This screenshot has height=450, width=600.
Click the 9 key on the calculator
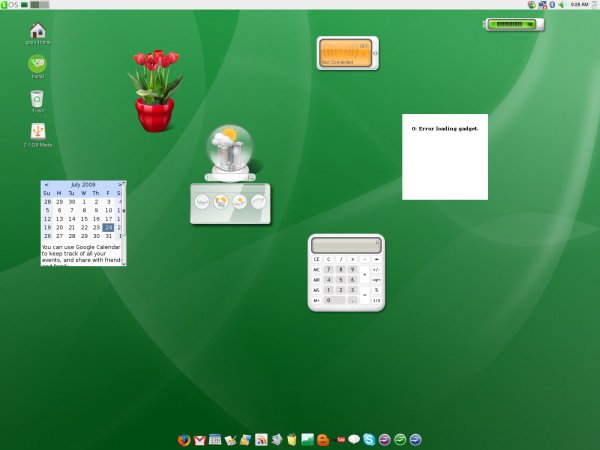(352, 269)
